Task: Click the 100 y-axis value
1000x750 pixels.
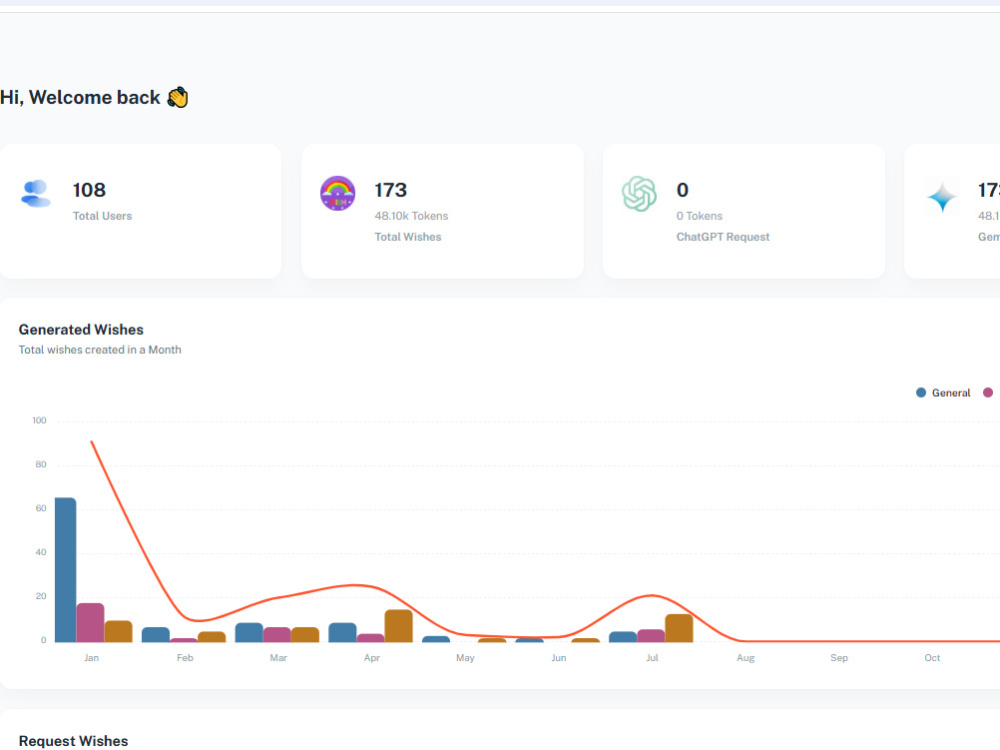Action: click(x=40, y=420)
